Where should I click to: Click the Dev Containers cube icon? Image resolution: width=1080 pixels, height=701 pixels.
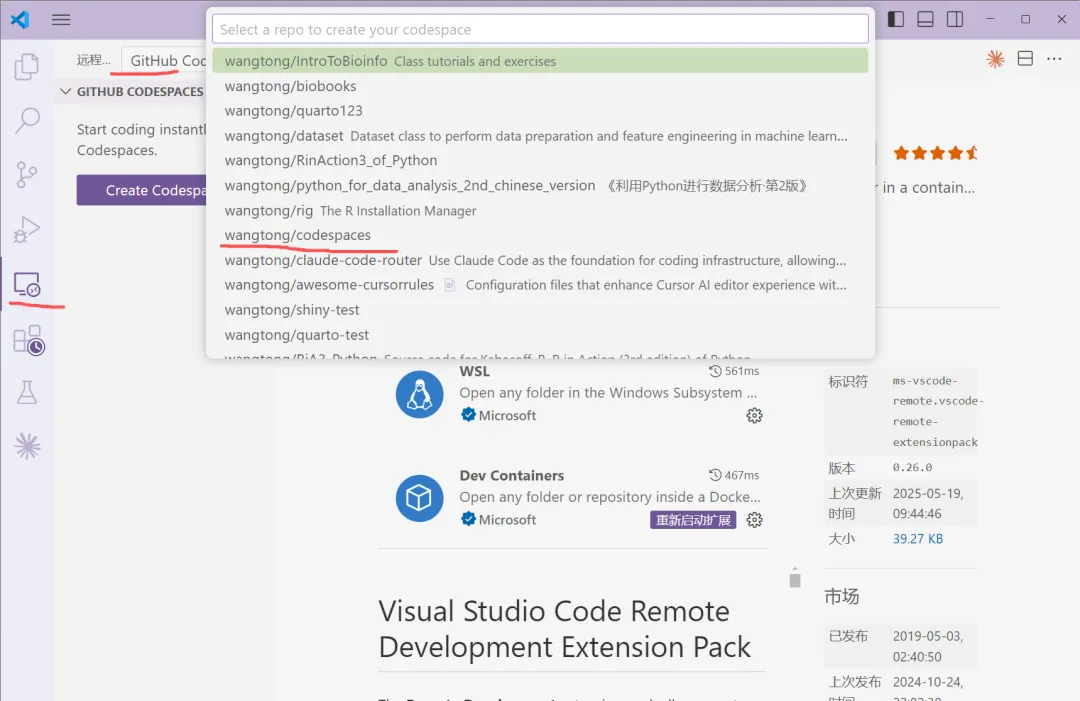(x=419, y=498)
